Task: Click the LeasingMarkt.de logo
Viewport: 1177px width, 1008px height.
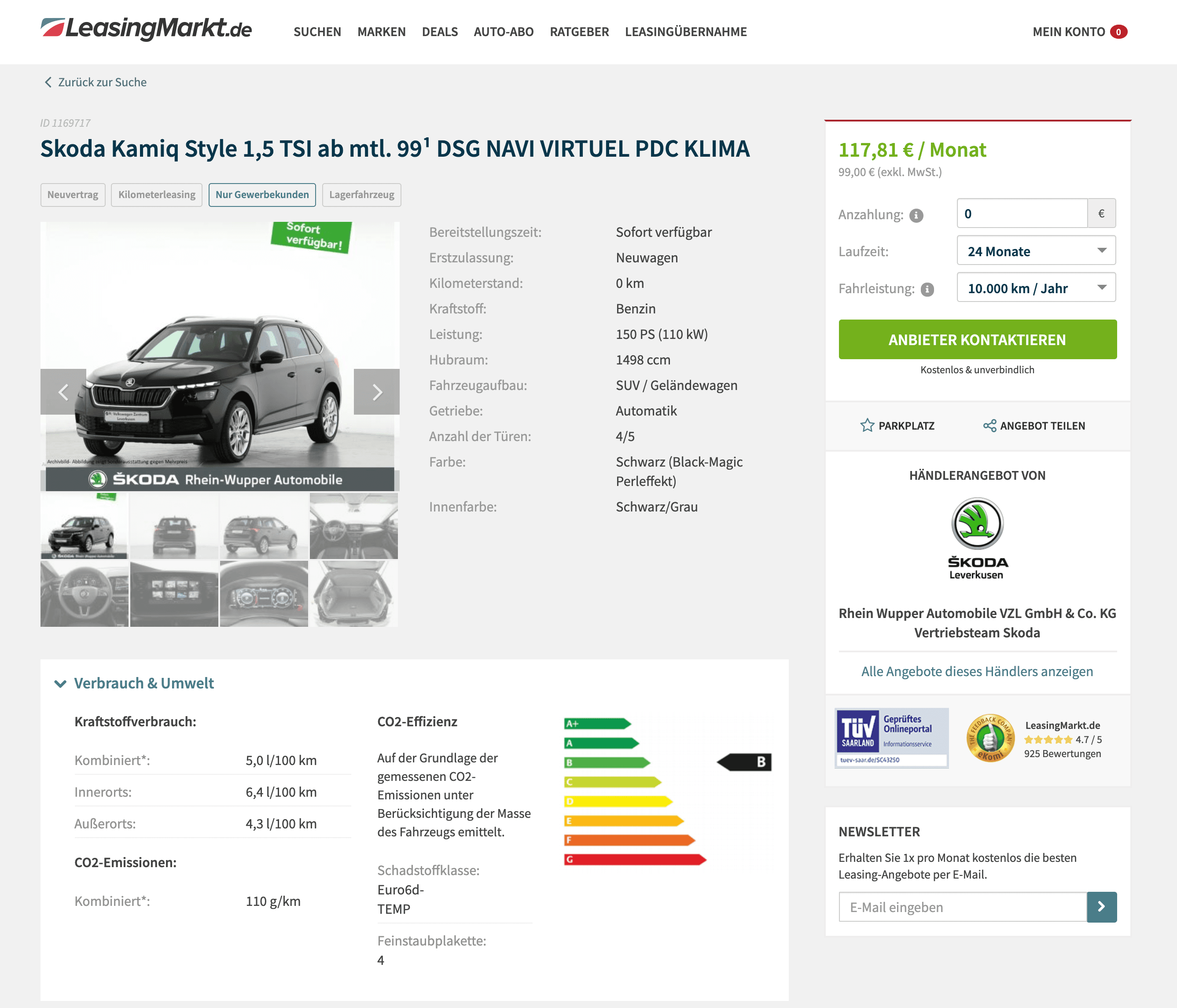Action: [x=146, y=29]
